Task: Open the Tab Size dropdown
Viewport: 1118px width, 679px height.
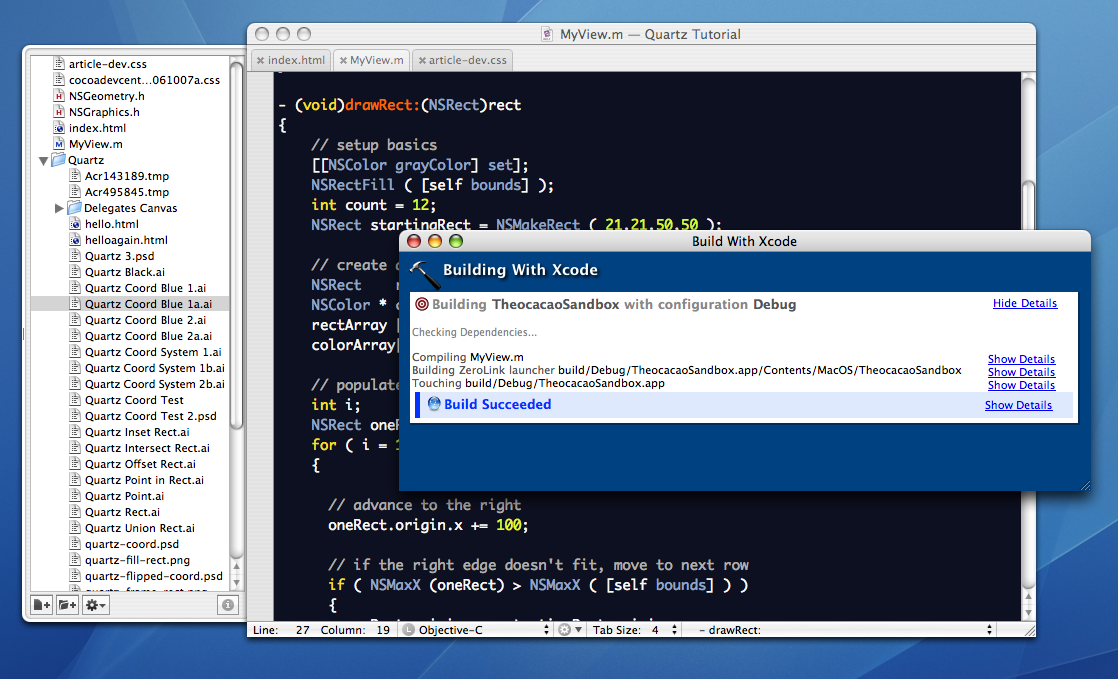Action: (x=635, y=630)
